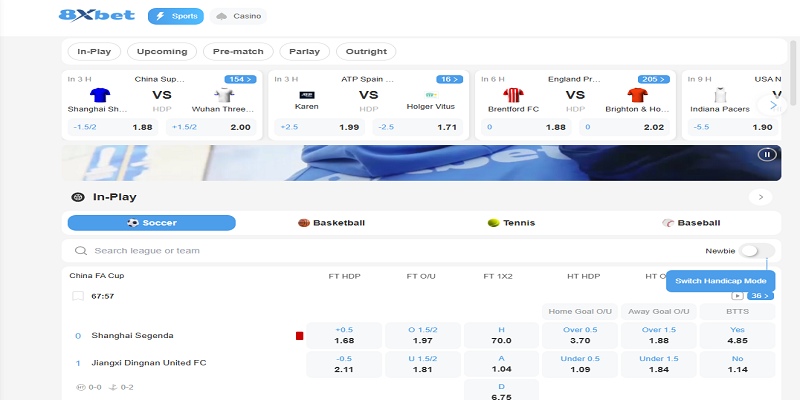The width and height of the screenshot is (800, 400).
Task: Click Brighton orange jersey icon
Action: click(x=637, y=95)
